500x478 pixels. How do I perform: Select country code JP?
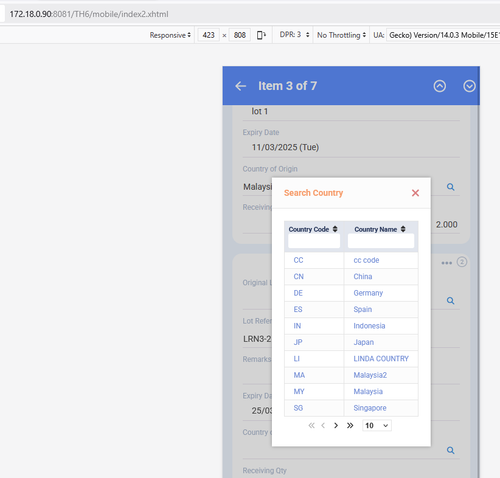(298, 342)
